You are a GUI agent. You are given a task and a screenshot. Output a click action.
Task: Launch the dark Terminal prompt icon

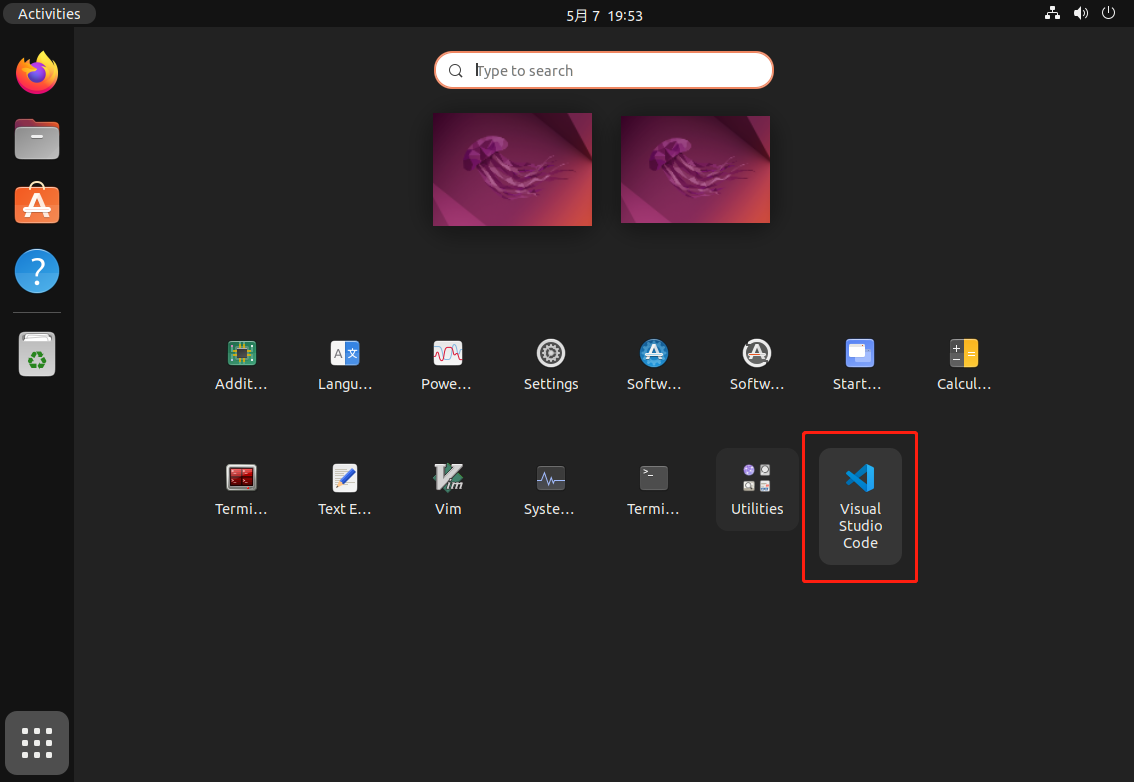pyautogui.click(x=654, y=477)
